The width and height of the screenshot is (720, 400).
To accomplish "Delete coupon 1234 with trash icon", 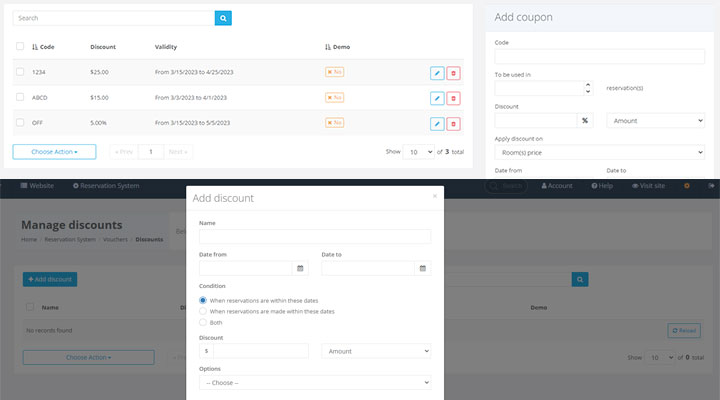I will (453, 73).
